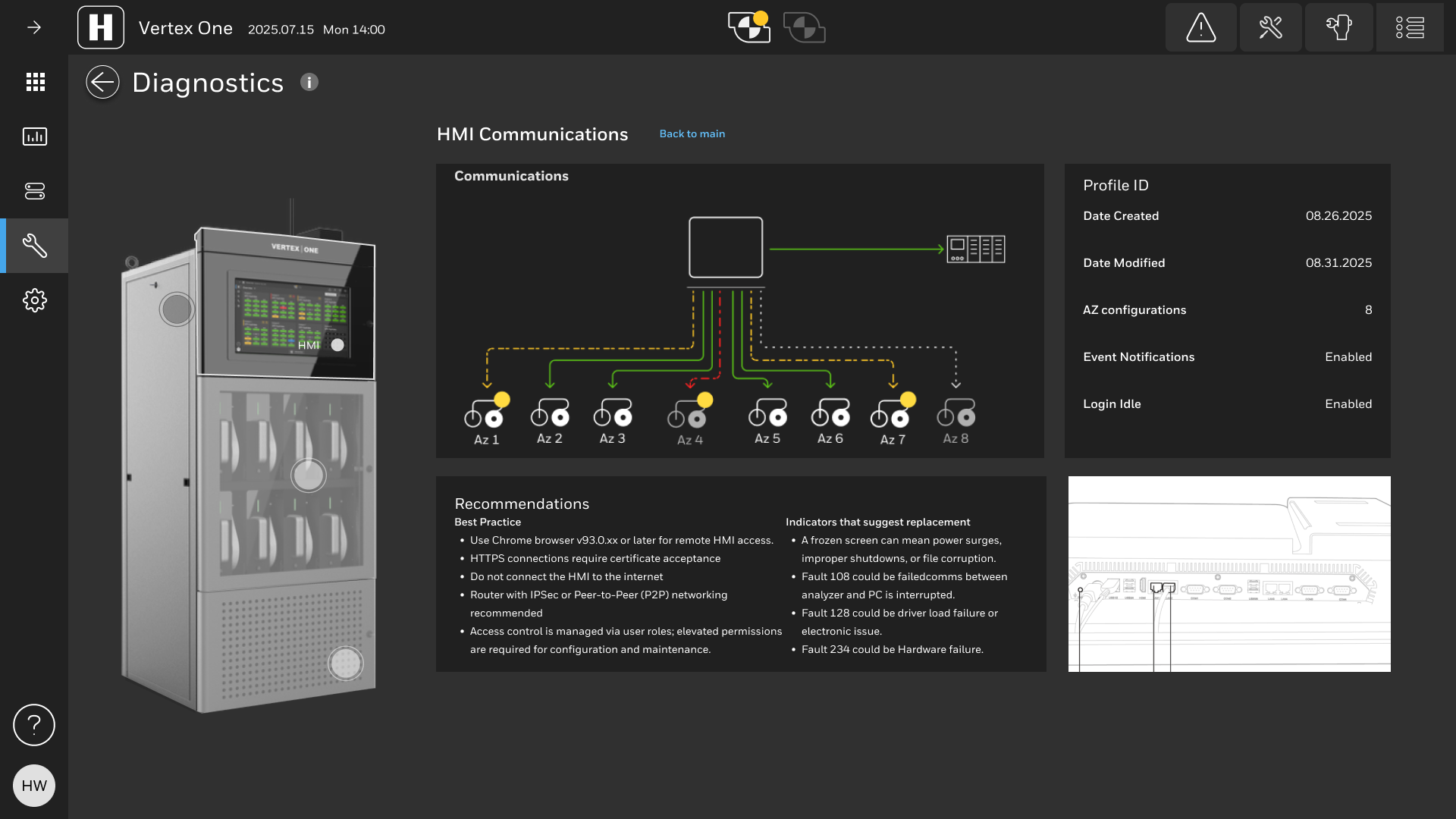This screenshot has width=1456, height=819.
Task: Open the alerts warning triangle icon
Action: (x=1200, y=28)
